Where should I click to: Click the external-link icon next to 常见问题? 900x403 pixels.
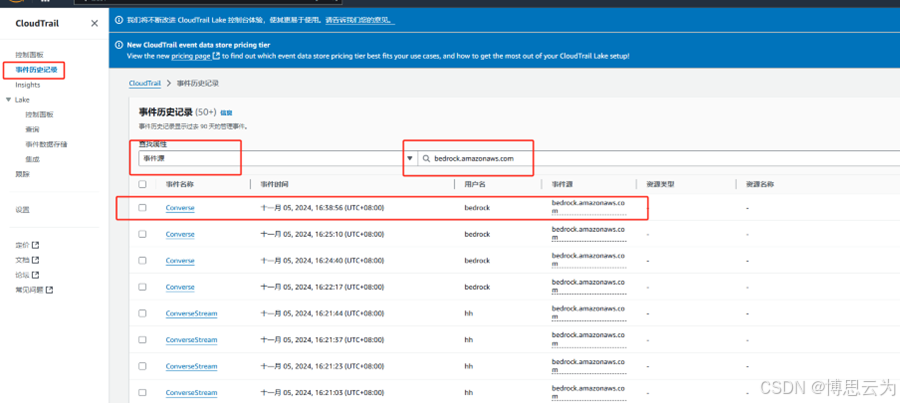[49, 290]
